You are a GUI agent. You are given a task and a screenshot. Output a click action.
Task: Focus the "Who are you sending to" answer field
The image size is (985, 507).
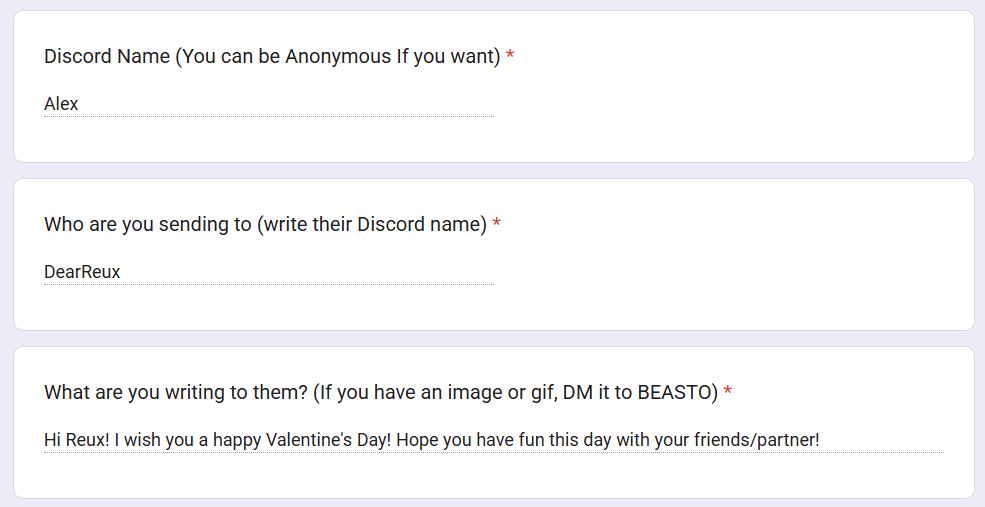coord(268,272)
